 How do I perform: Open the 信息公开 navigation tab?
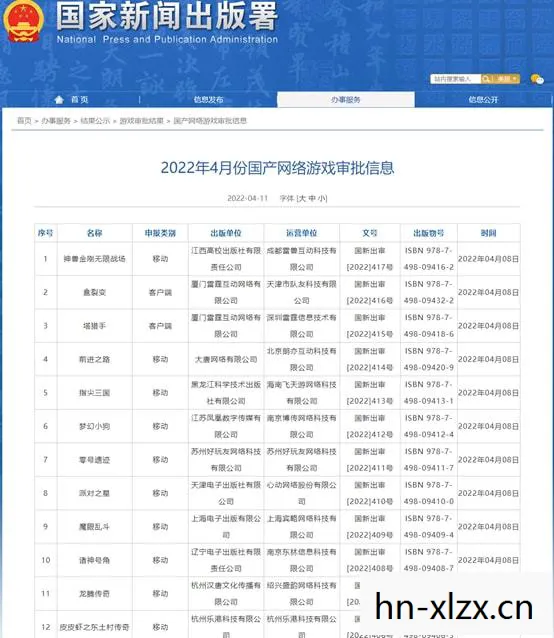pos(483,100)
